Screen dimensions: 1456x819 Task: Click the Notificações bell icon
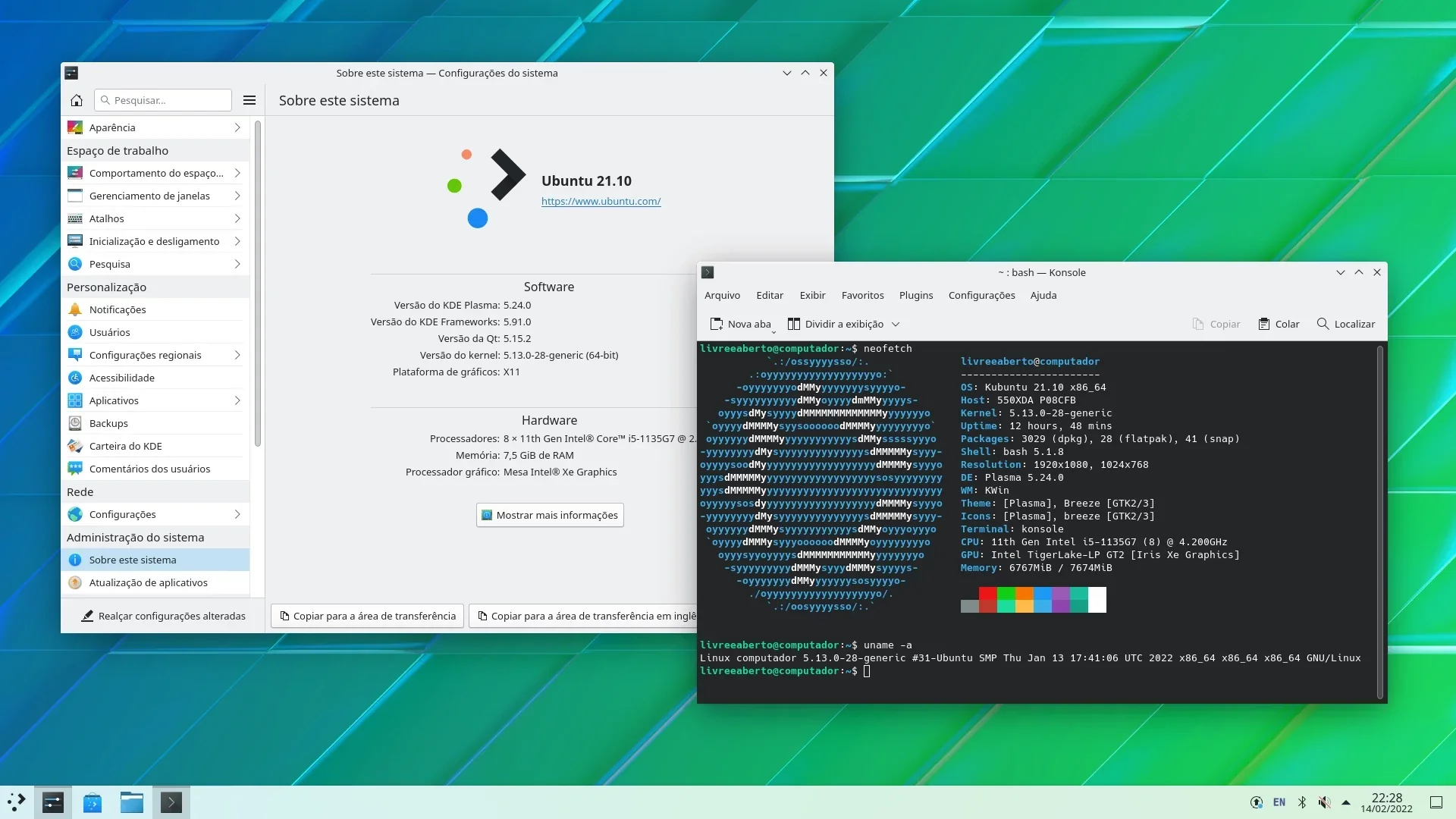point(75,309)
